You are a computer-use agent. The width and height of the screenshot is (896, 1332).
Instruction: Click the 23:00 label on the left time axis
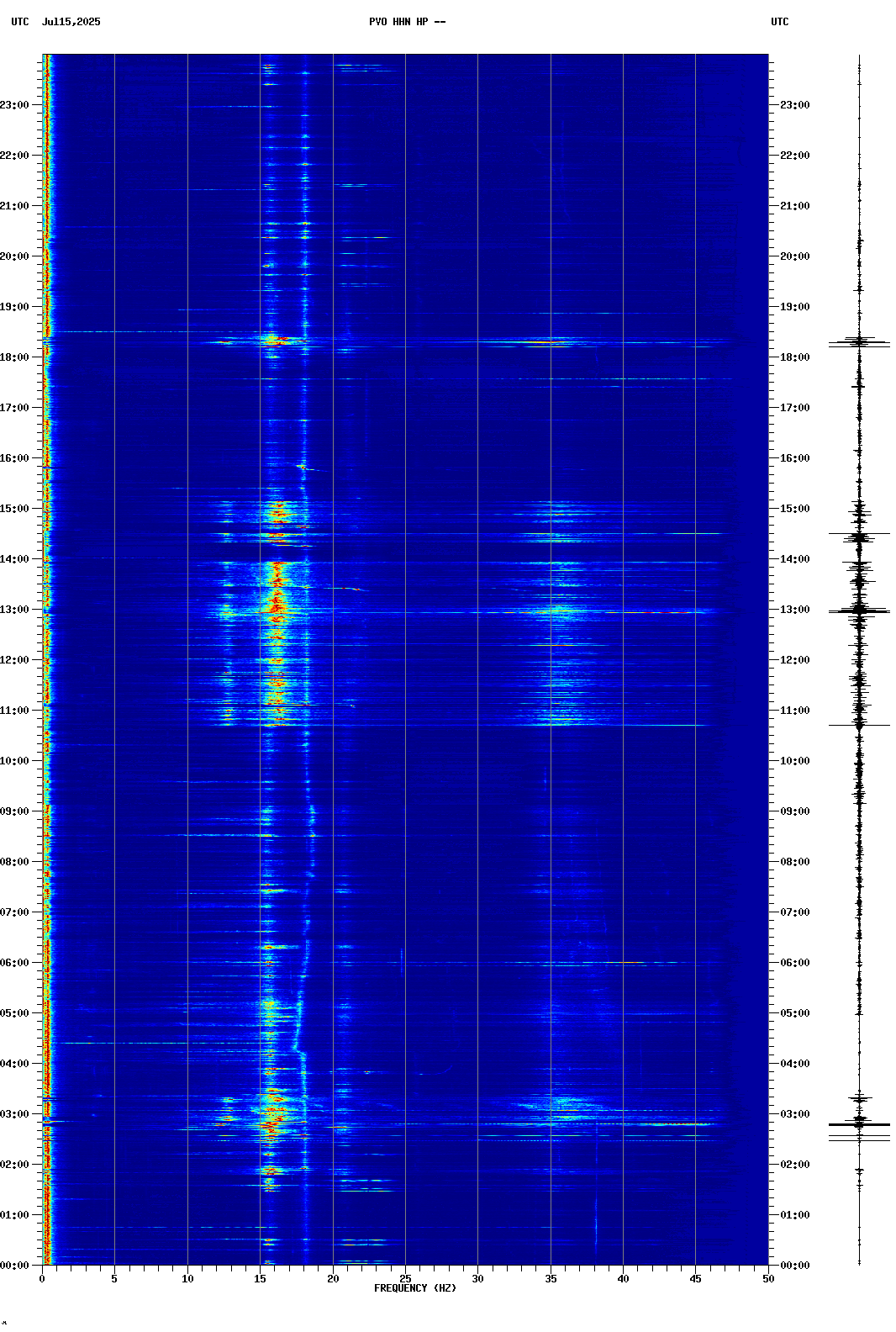coord(14,105)
